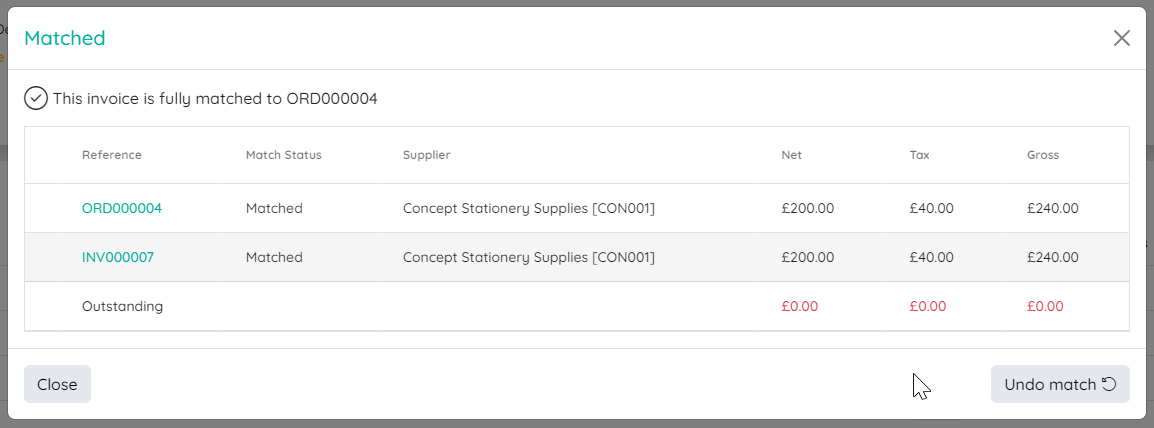Select the Matched status in the INV000007 row
The width and height of the screenshot is (1154, 428).
[x=274, y=257]
